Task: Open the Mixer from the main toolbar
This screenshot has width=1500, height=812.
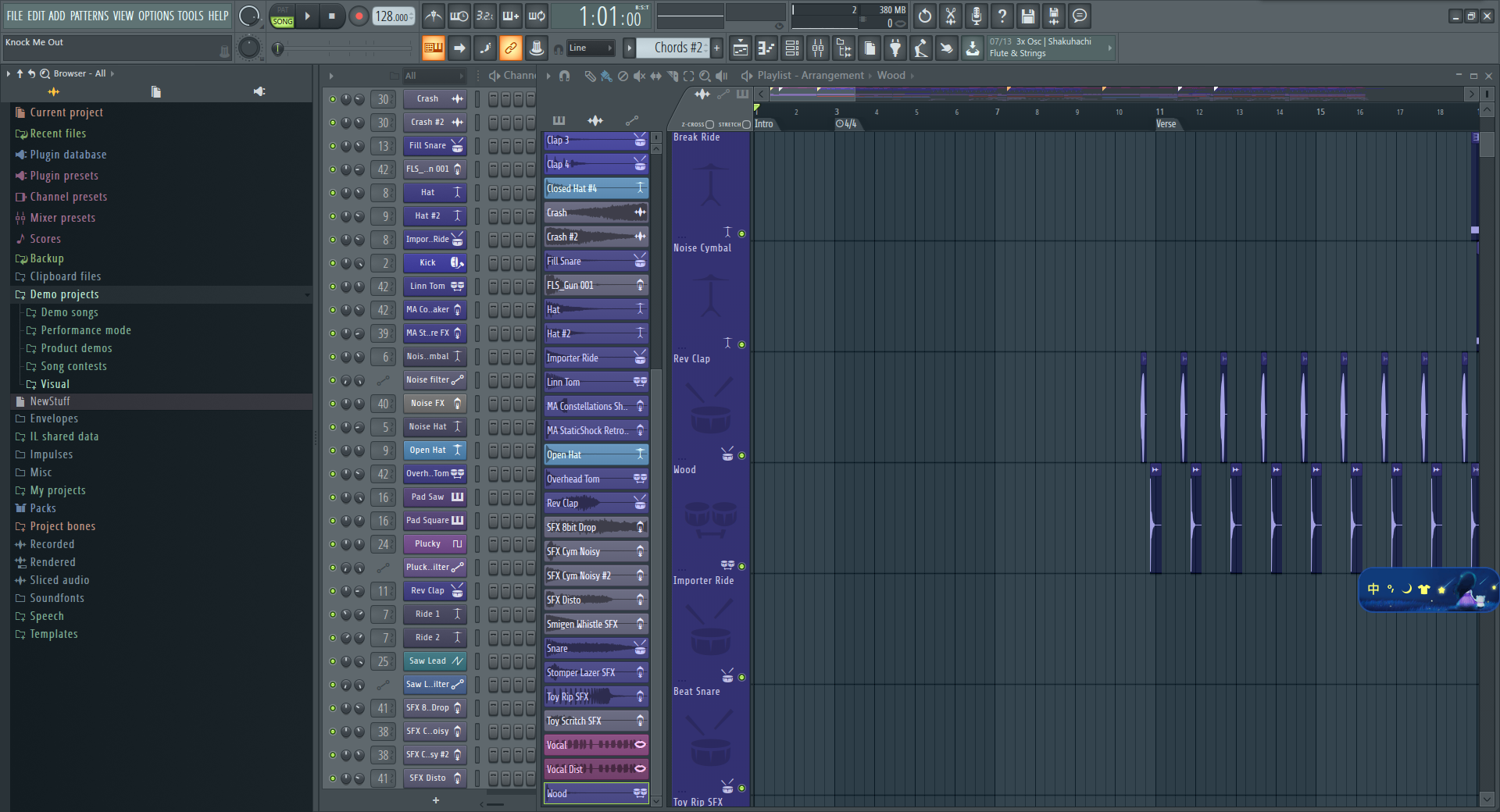Action: point(818,48)
